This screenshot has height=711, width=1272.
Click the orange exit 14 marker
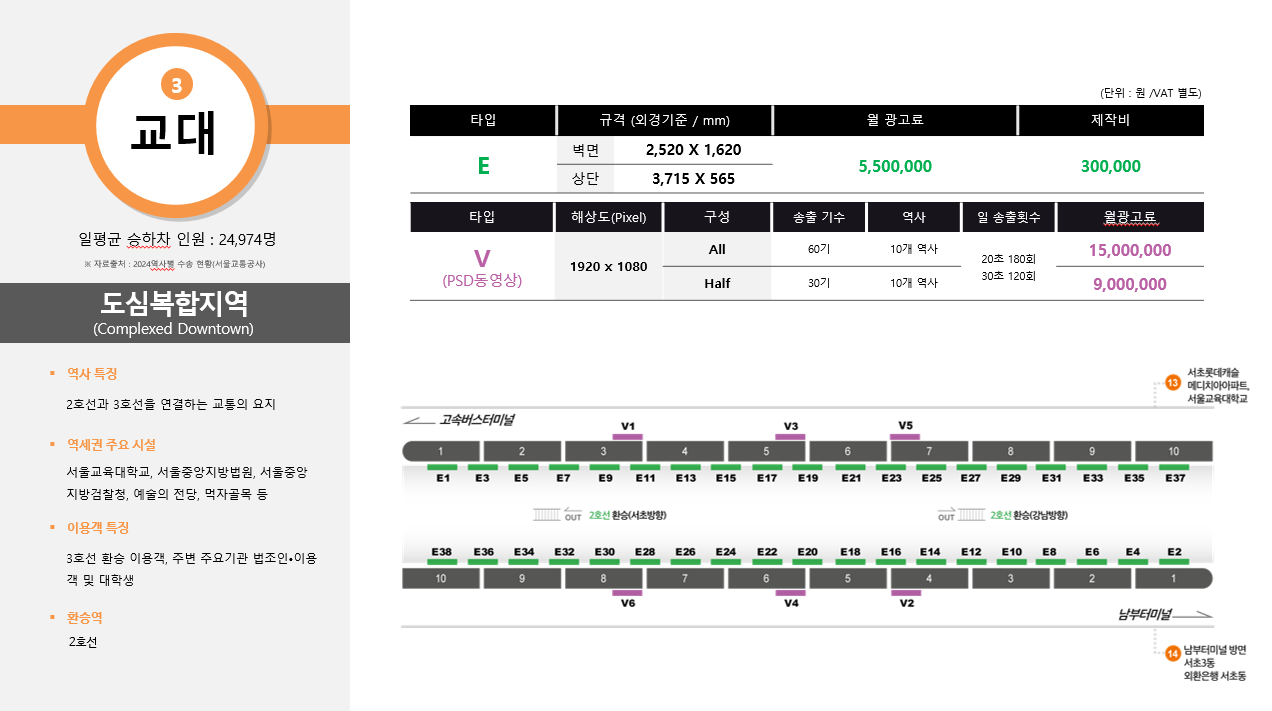(x=1173, y=655)
